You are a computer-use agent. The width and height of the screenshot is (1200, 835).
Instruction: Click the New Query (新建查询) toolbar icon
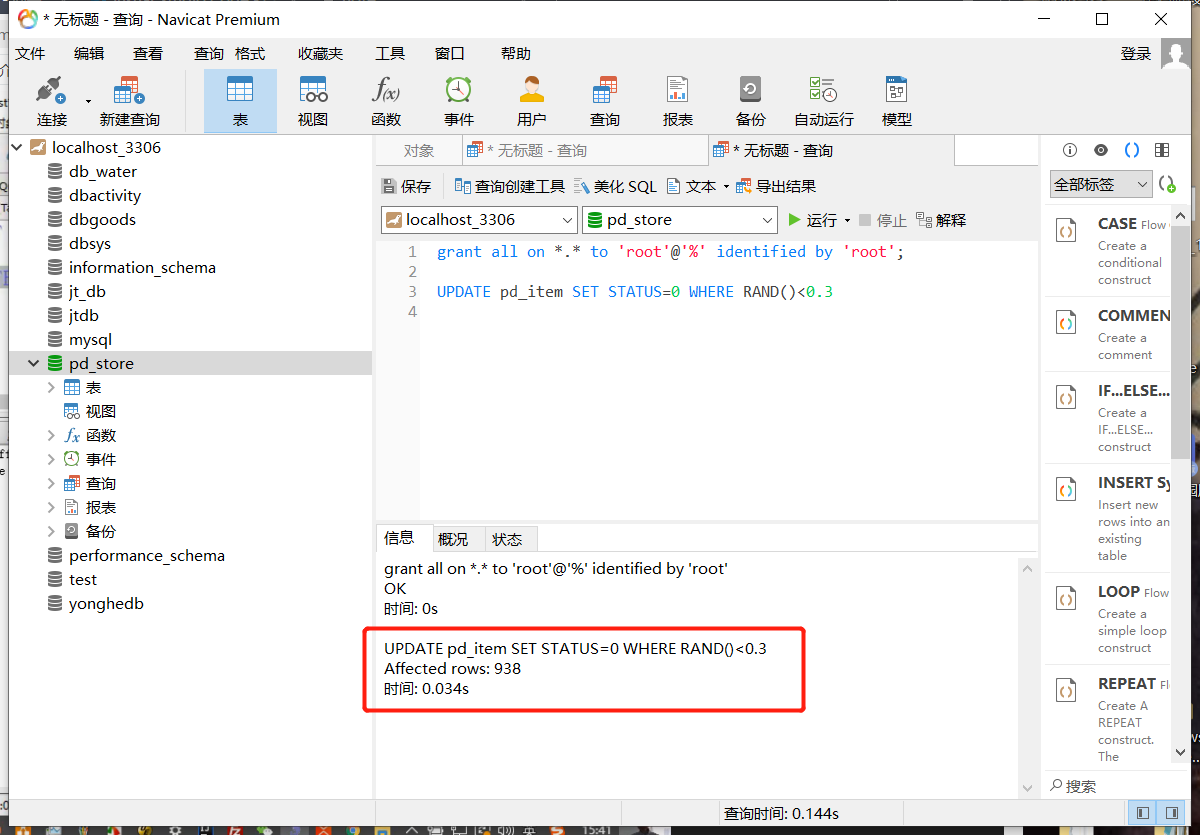tap(129, 101)
